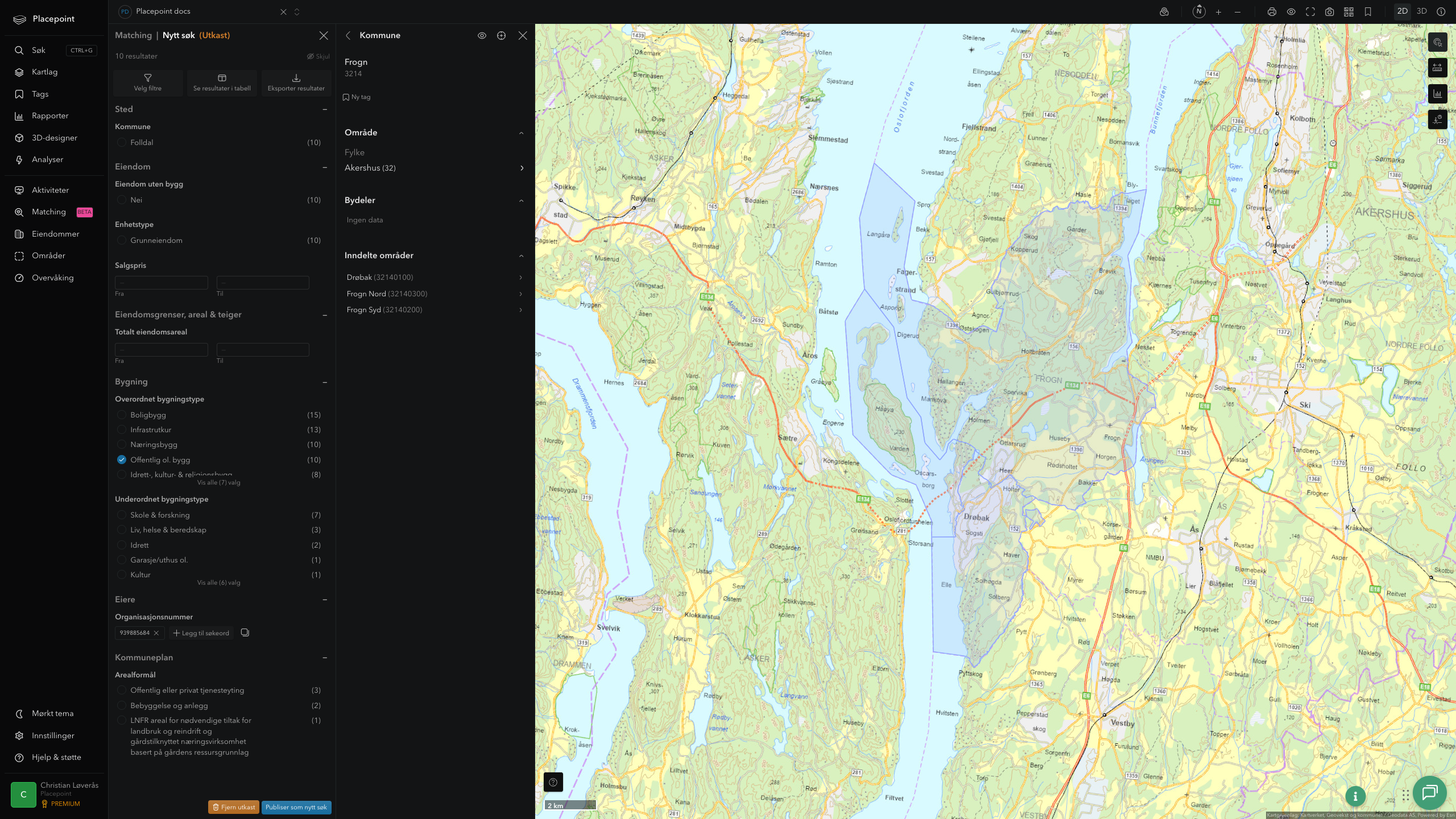Check the Boligbygg building type
This screenshot has height=819, width=1456.
(x=122, y=415)
